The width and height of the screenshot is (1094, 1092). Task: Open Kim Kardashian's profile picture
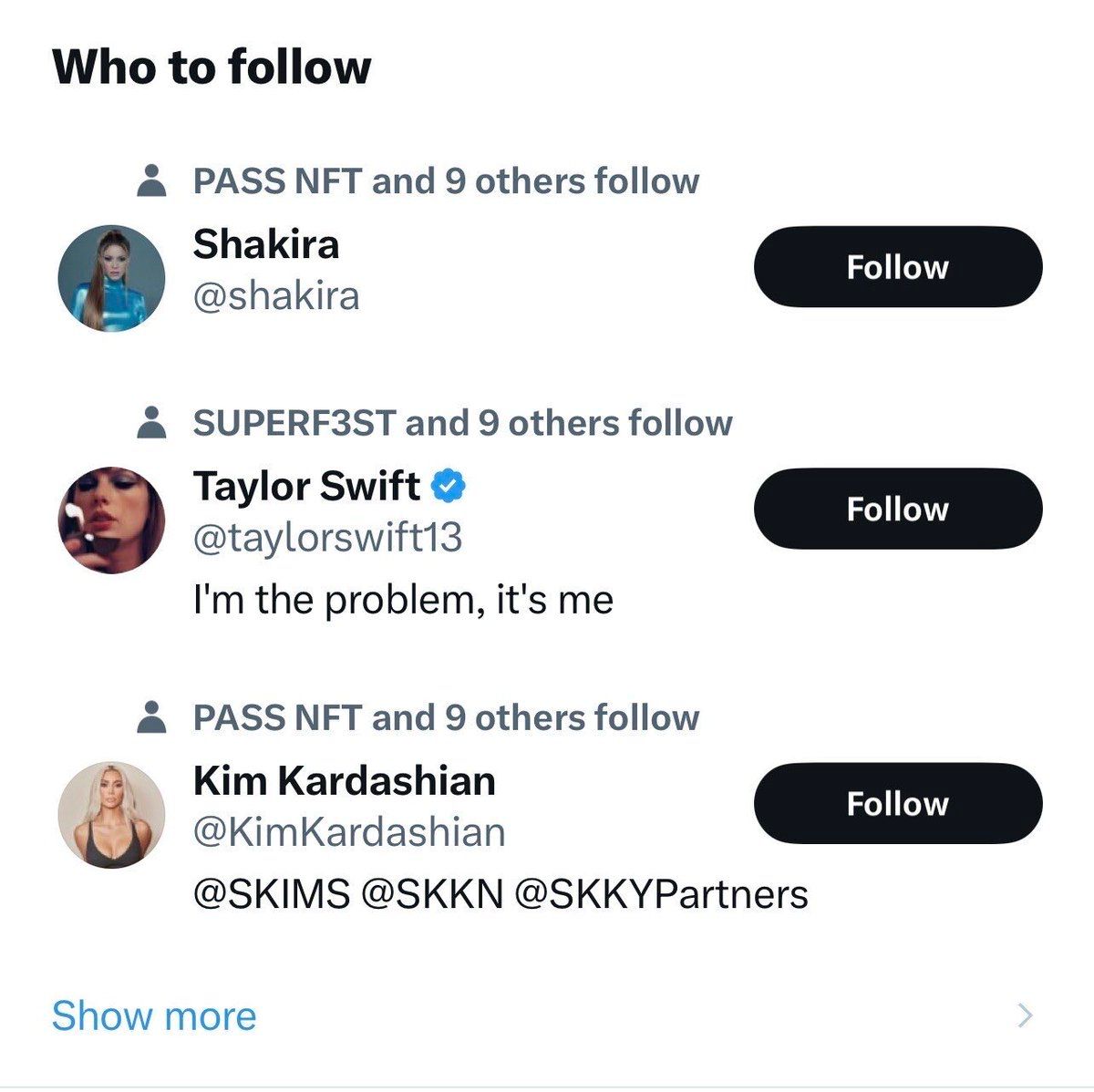pyautogui.click(x=111, y=814)
